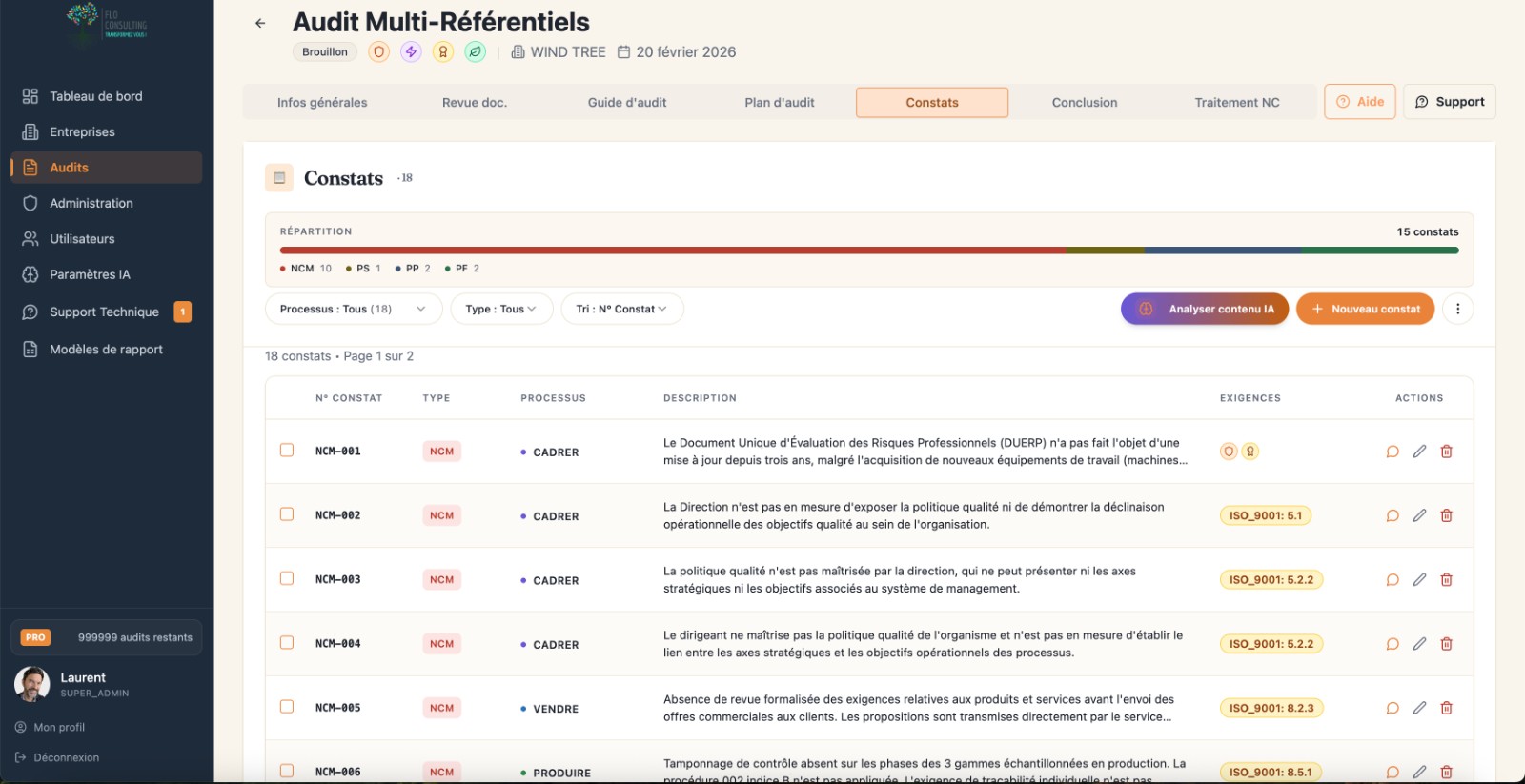This screenshot has width=1525, height=784.
Task: Open the Type : Tous filter dropdown
Action: [501, 309]
